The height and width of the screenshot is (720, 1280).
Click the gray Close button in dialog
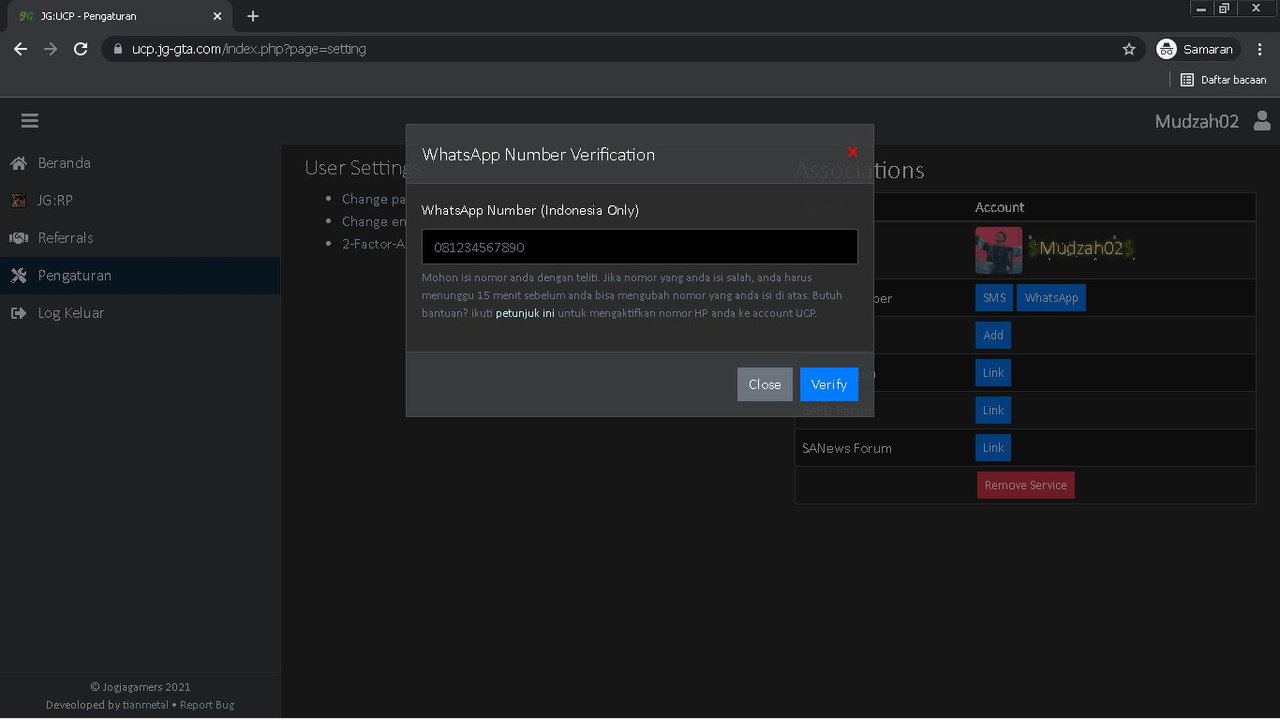point(765,384)
